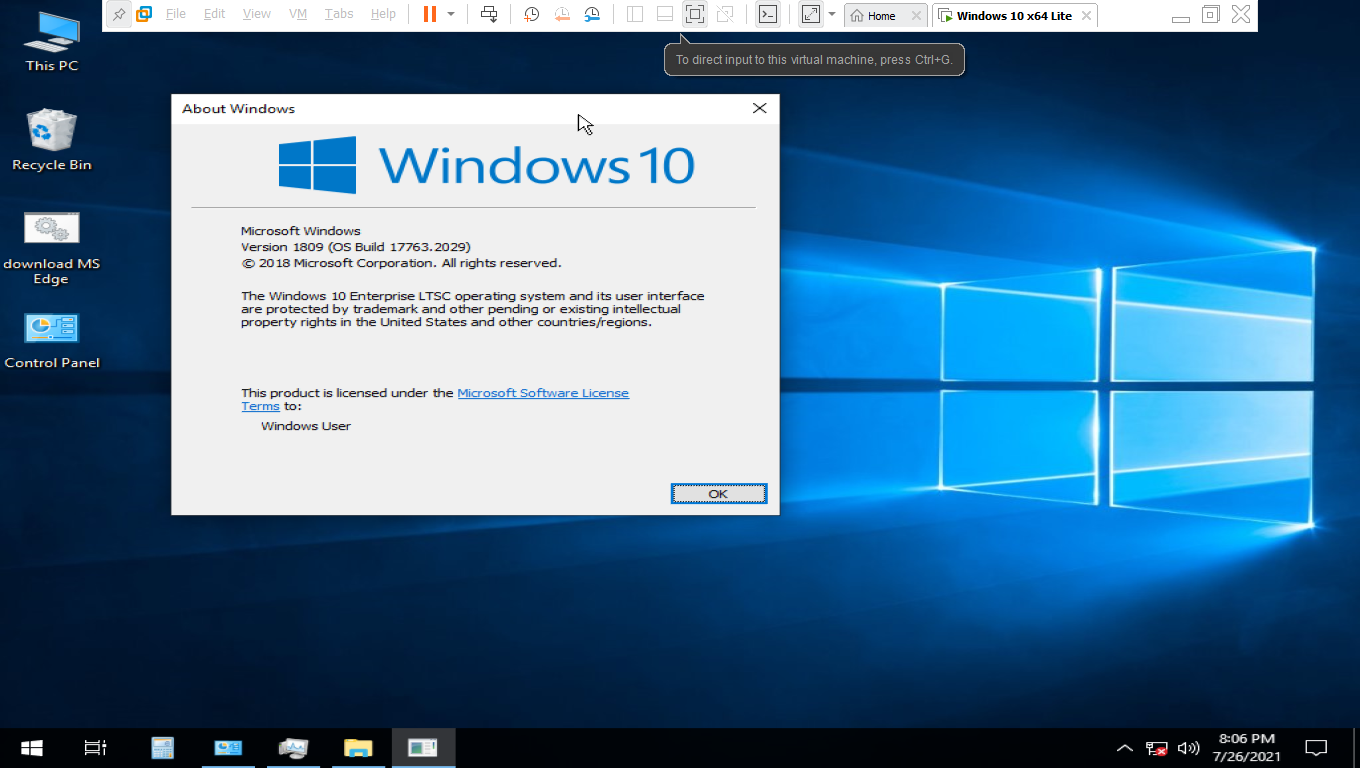
Task: Click the Microsoft Windows heading text
Action: click(301, 231)
